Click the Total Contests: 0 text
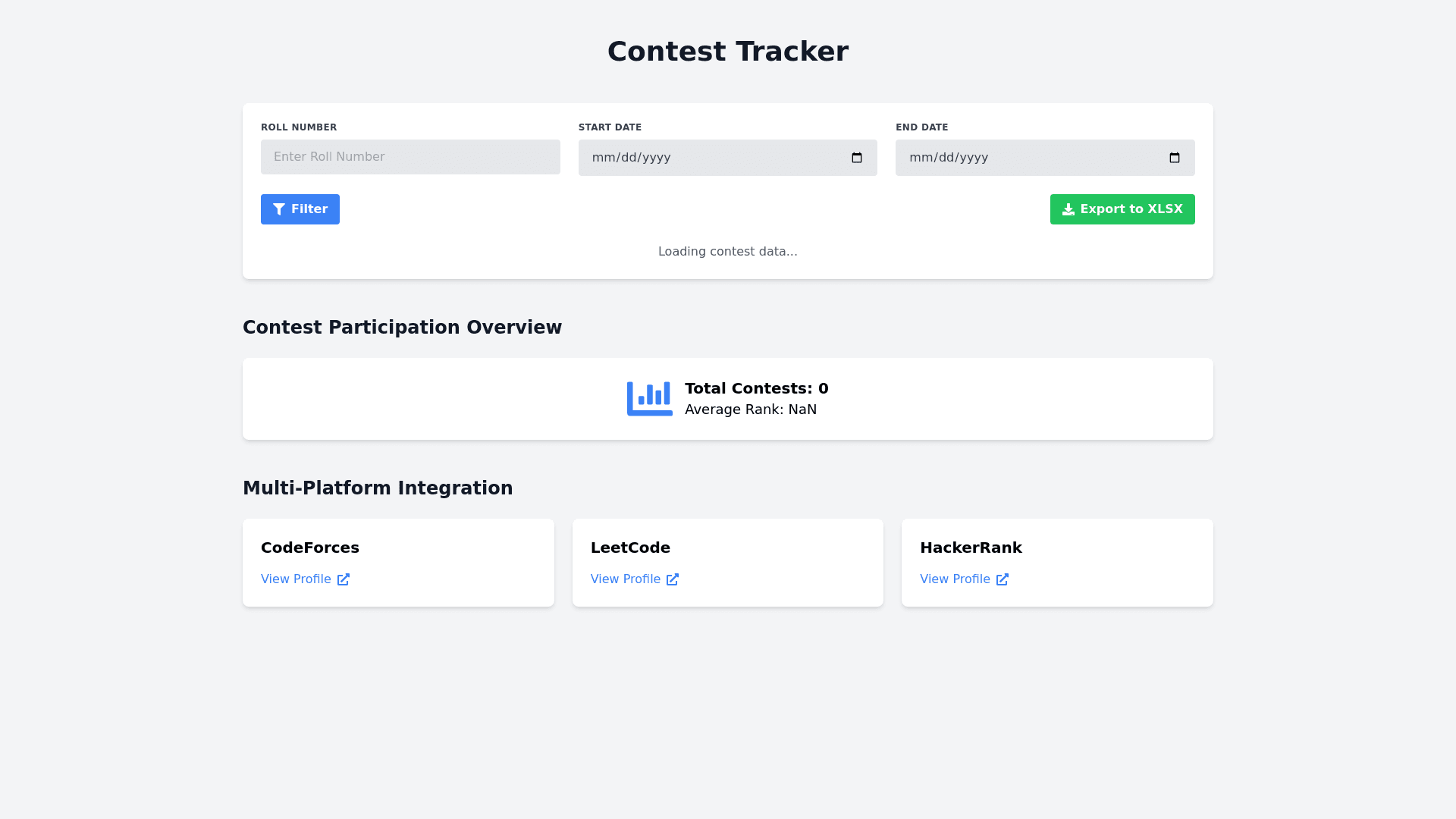Viewport: 1456px width, 819px height. click(756, 388)
